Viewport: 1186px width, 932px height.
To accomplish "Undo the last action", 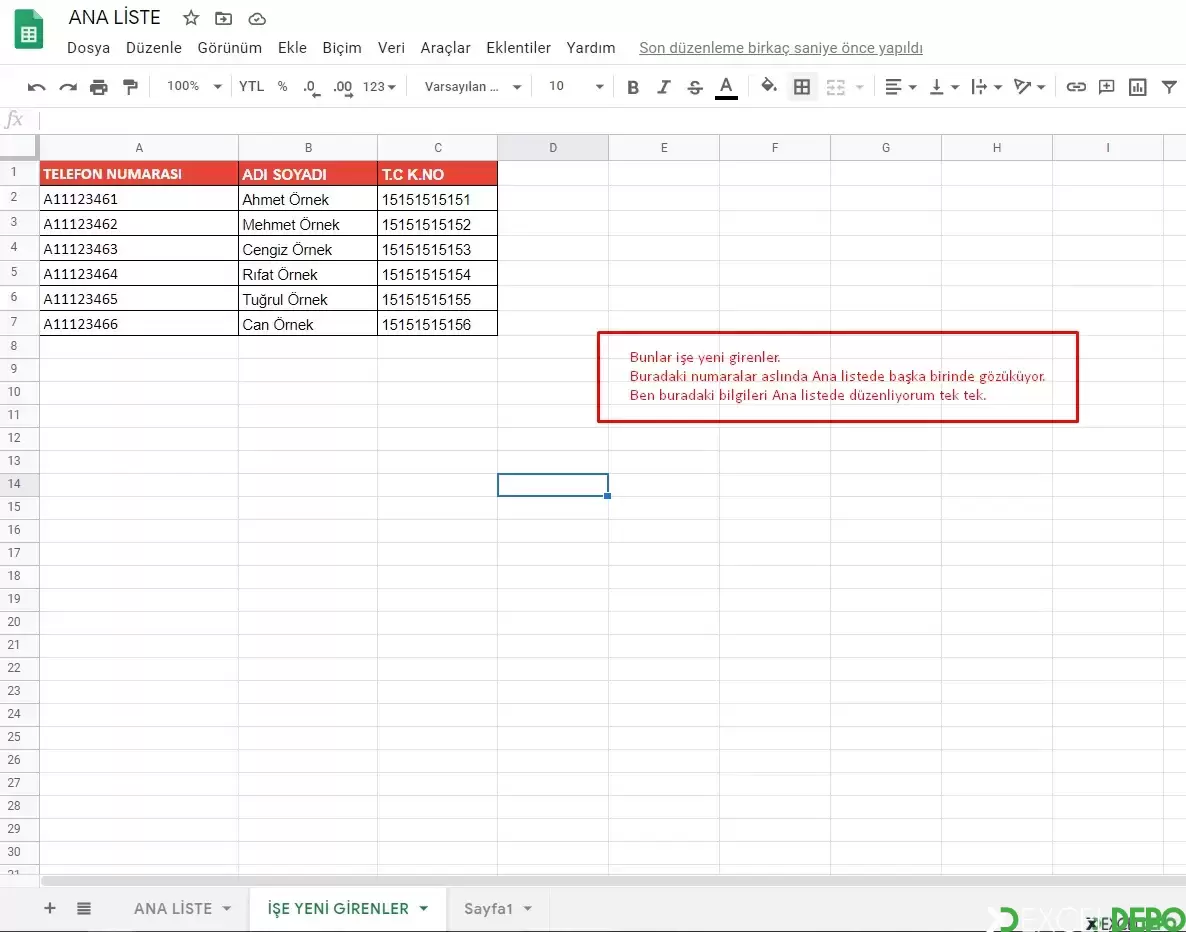I will click(36, 87).
